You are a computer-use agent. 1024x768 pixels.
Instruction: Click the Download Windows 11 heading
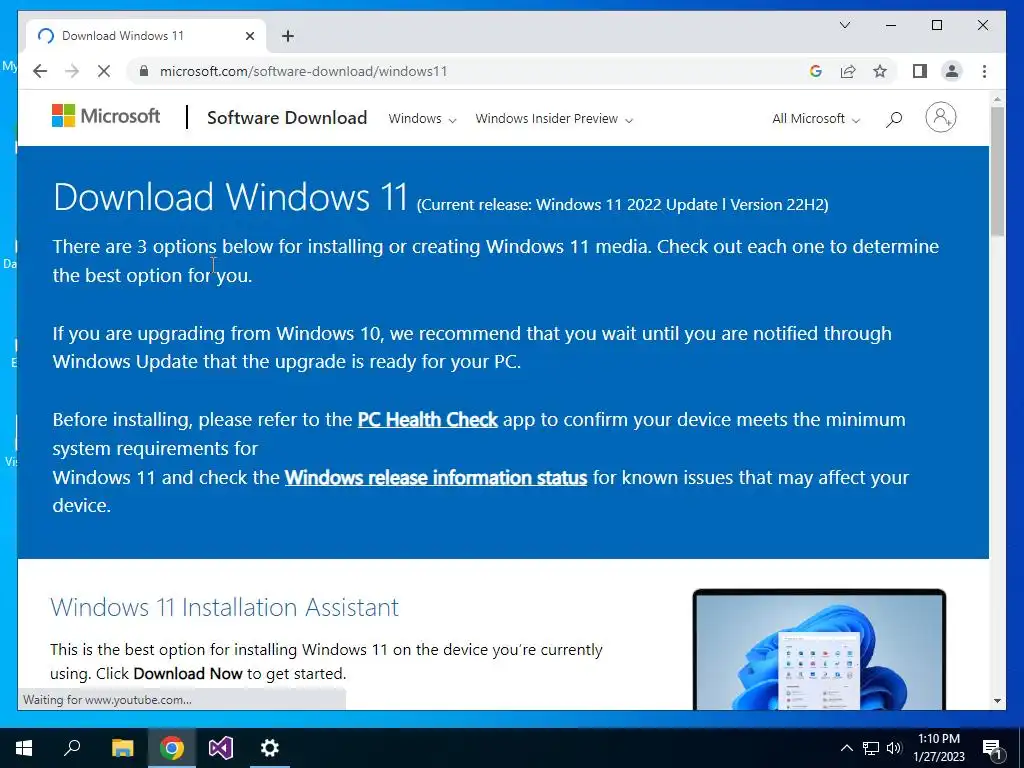[231, 197]
